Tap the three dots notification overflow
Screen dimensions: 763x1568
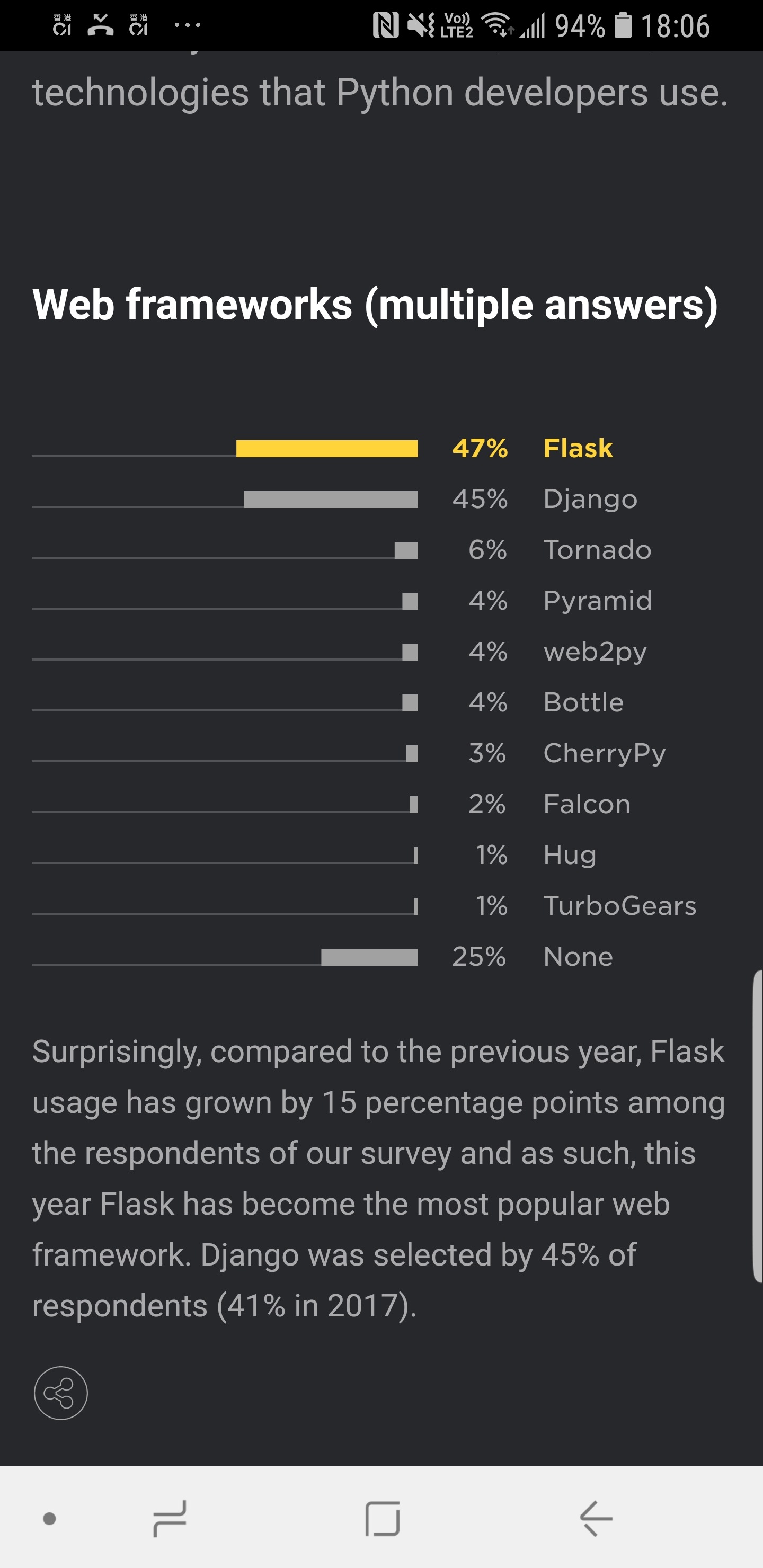click(x=188, y=25)
